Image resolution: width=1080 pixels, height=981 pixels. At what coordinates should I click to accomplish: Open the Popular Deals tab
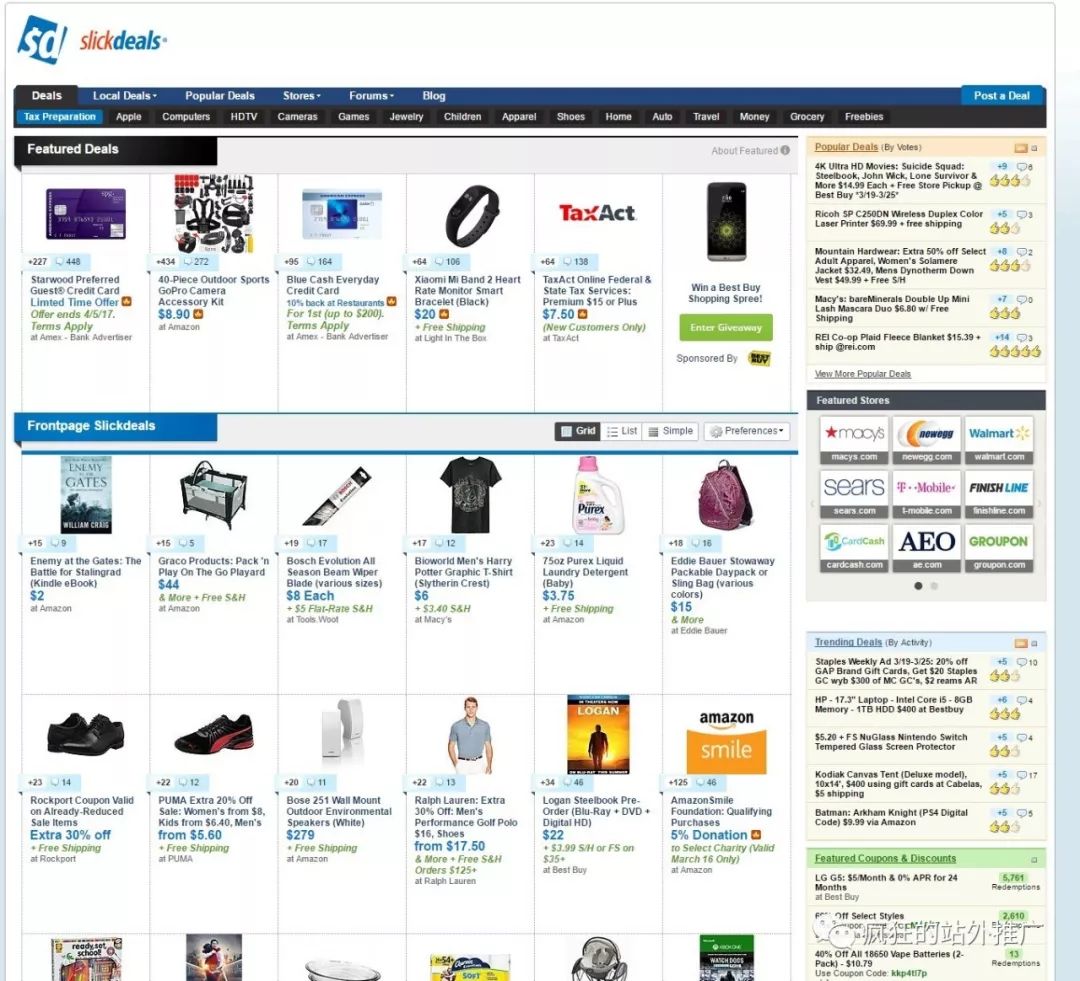[x=220, y=96]
